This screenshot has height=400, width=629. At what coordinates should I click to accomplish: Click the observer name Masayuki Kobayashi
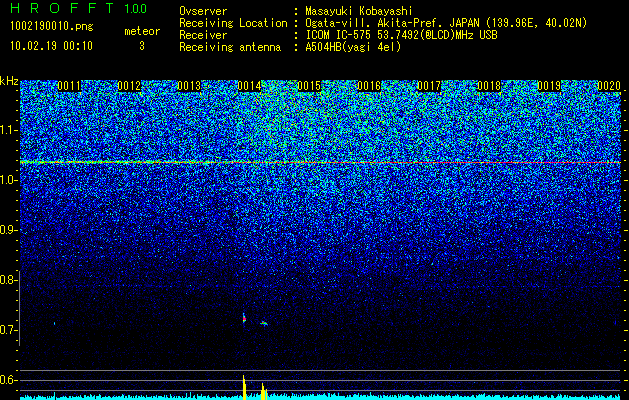(x=359, y=11)
